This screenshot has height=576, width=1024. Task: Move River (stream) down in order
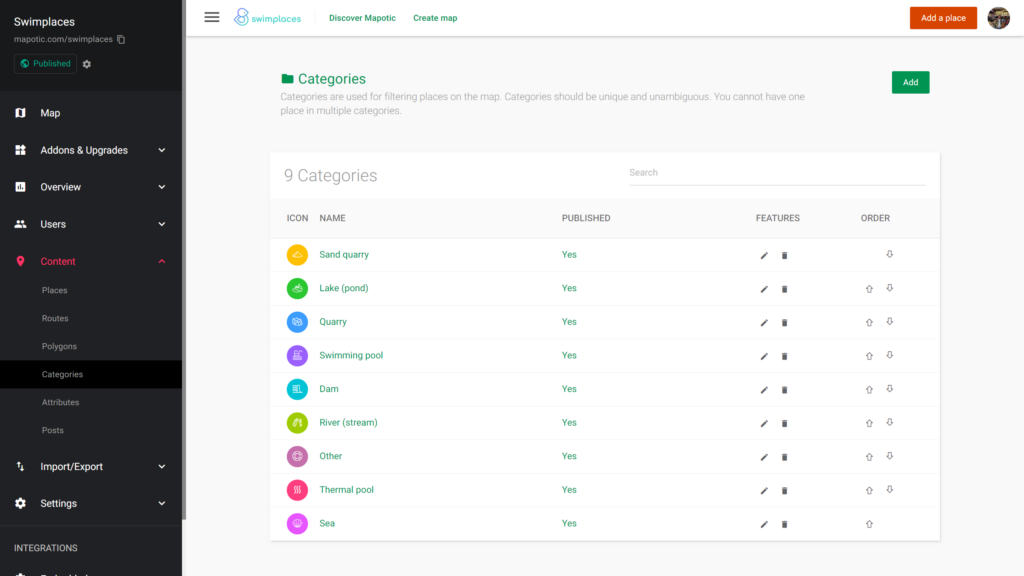click(889, 423)
